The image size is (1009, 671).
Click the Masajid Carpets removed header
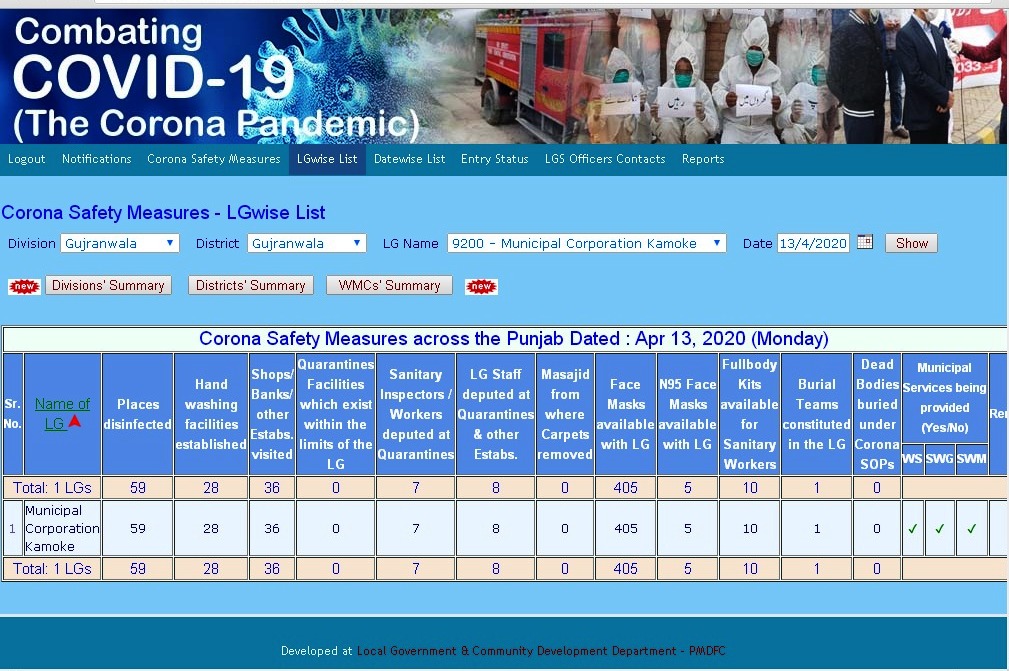pos(565,414)
